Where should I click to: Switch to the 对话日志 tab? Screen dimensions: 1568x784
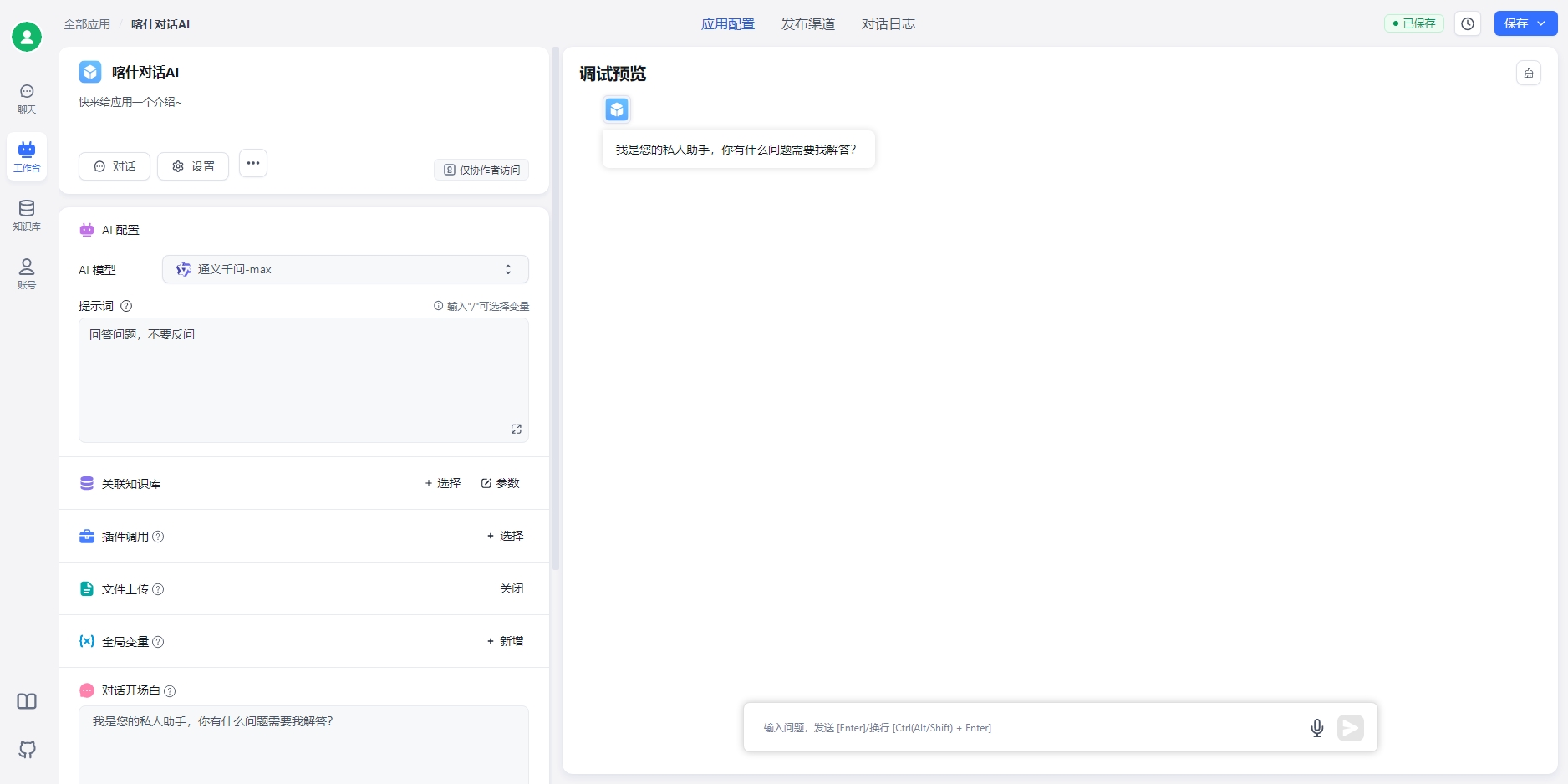click(x=888, y=24)
